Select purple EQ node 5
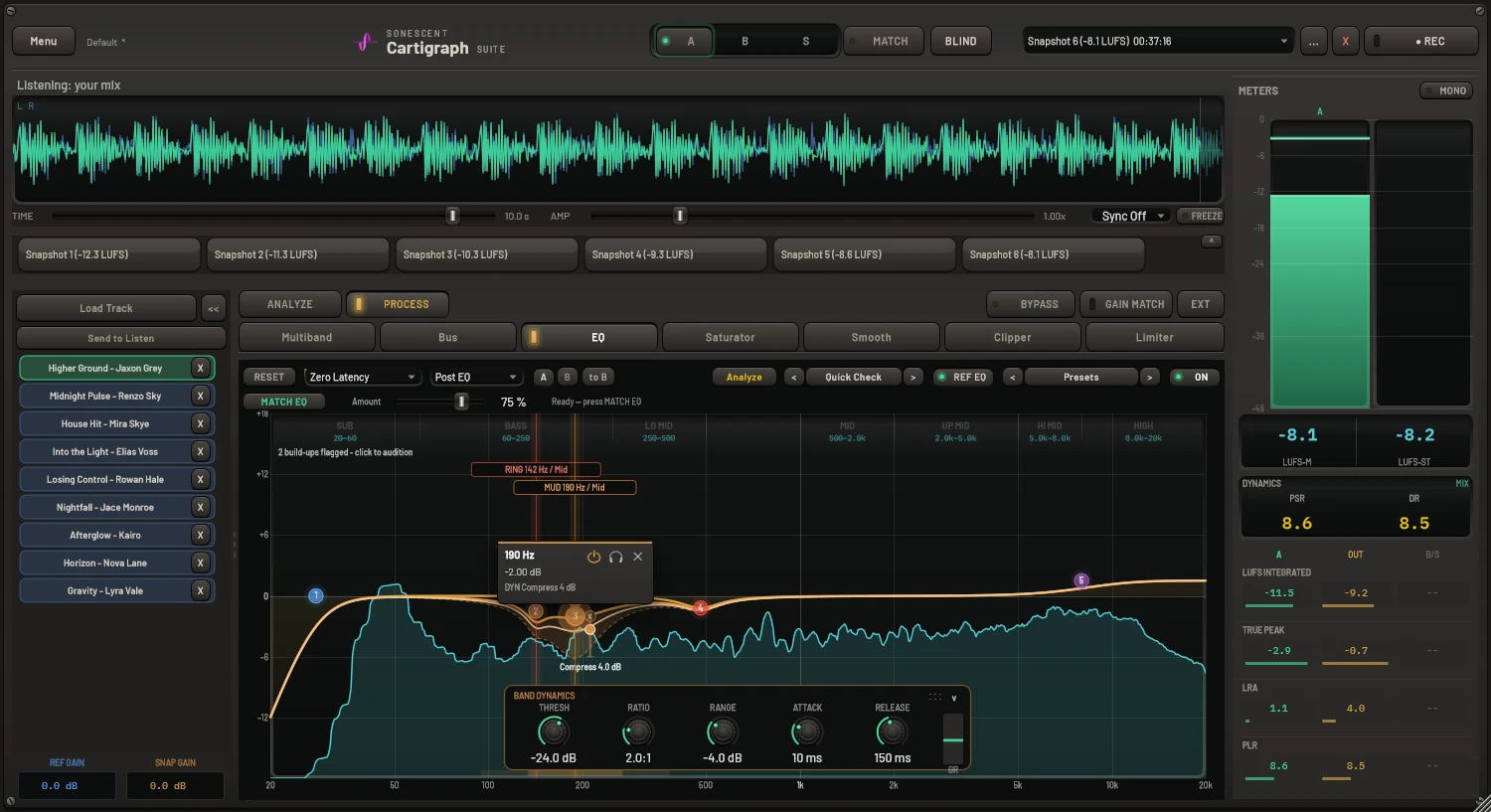 (x=1081, y=580)
